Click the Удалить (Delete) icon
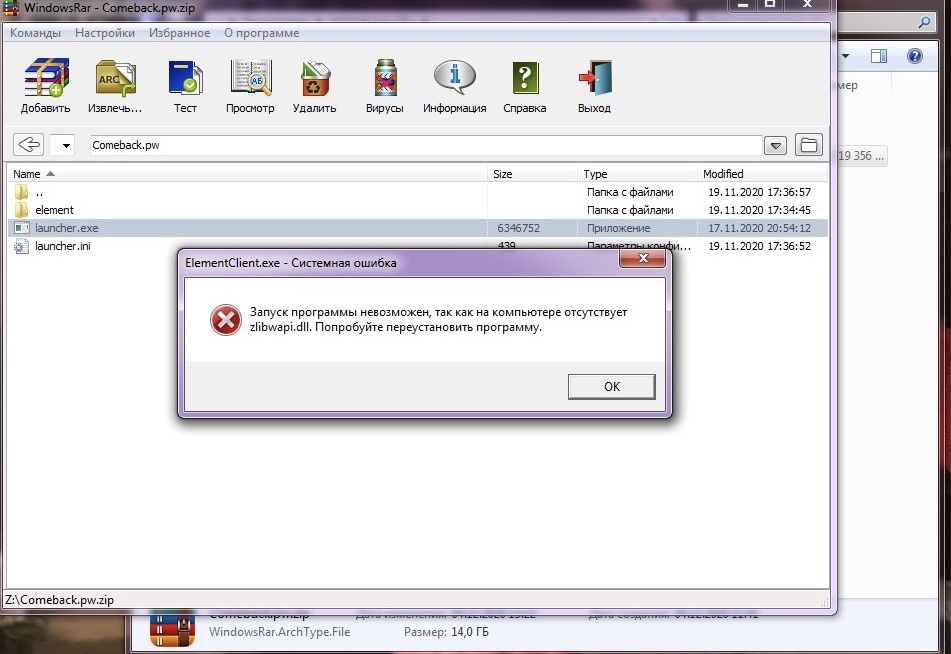 315,79
